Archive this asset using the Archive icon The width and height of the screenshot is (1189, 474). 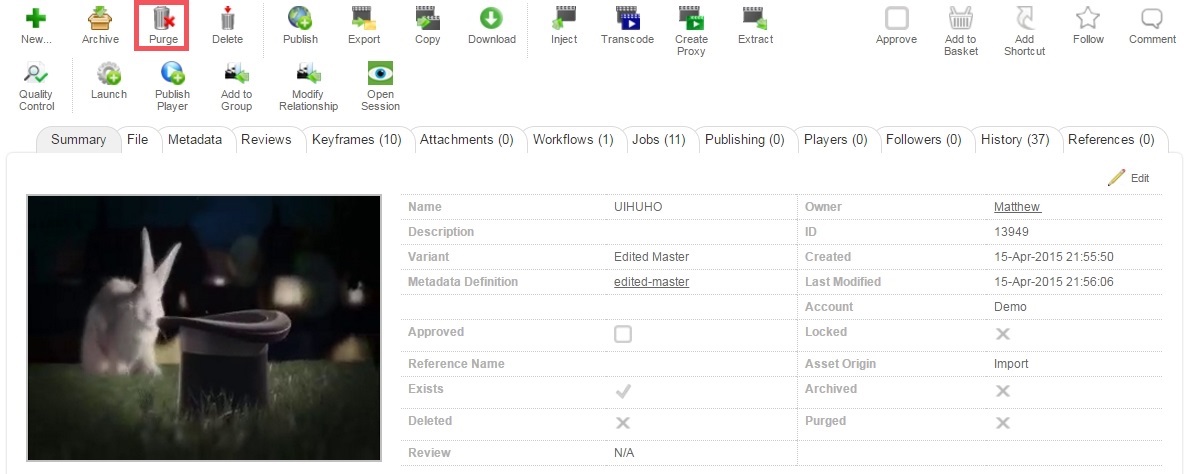point(100,20)
